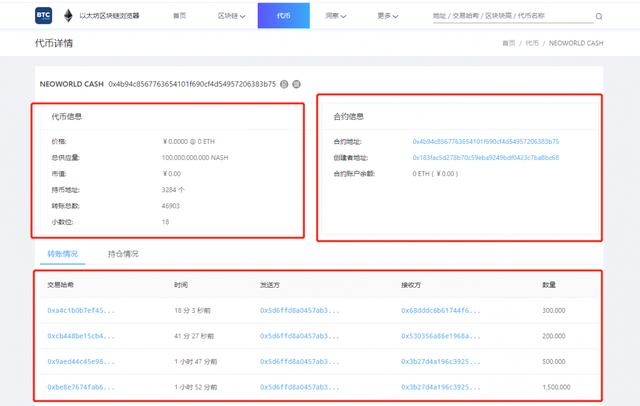Expand the 区块链 dropdown menu
Image resolution: width=640 pixels, height=406 pixels.
pyautogui.click(x=231, y=16)
